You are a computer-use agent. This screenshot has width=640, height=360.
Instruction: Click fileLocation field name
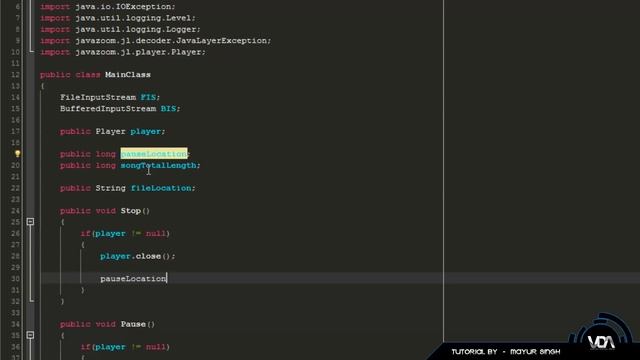click(x=161, y=188)
